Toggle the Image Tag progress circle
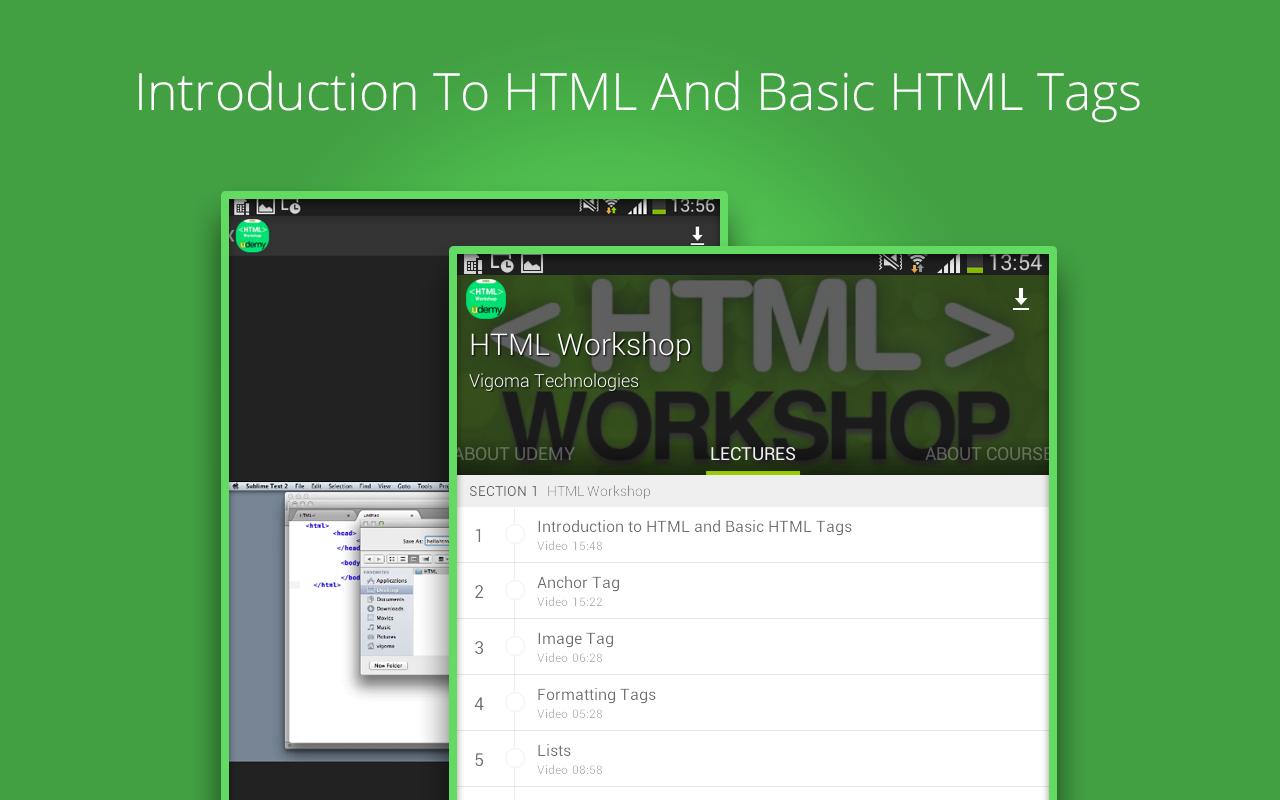The height and width of the screenshot is (800, 1280). (516, 646)
